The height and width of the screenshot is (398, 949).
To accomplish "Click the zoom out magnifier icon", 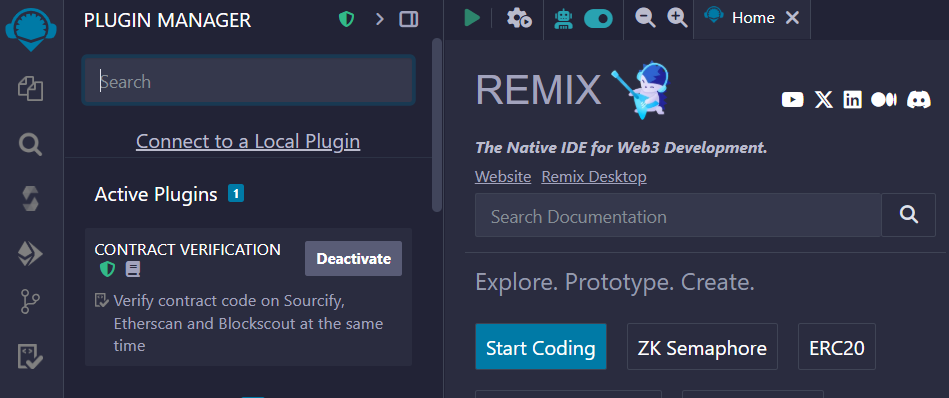I will [x=645, y=18].
